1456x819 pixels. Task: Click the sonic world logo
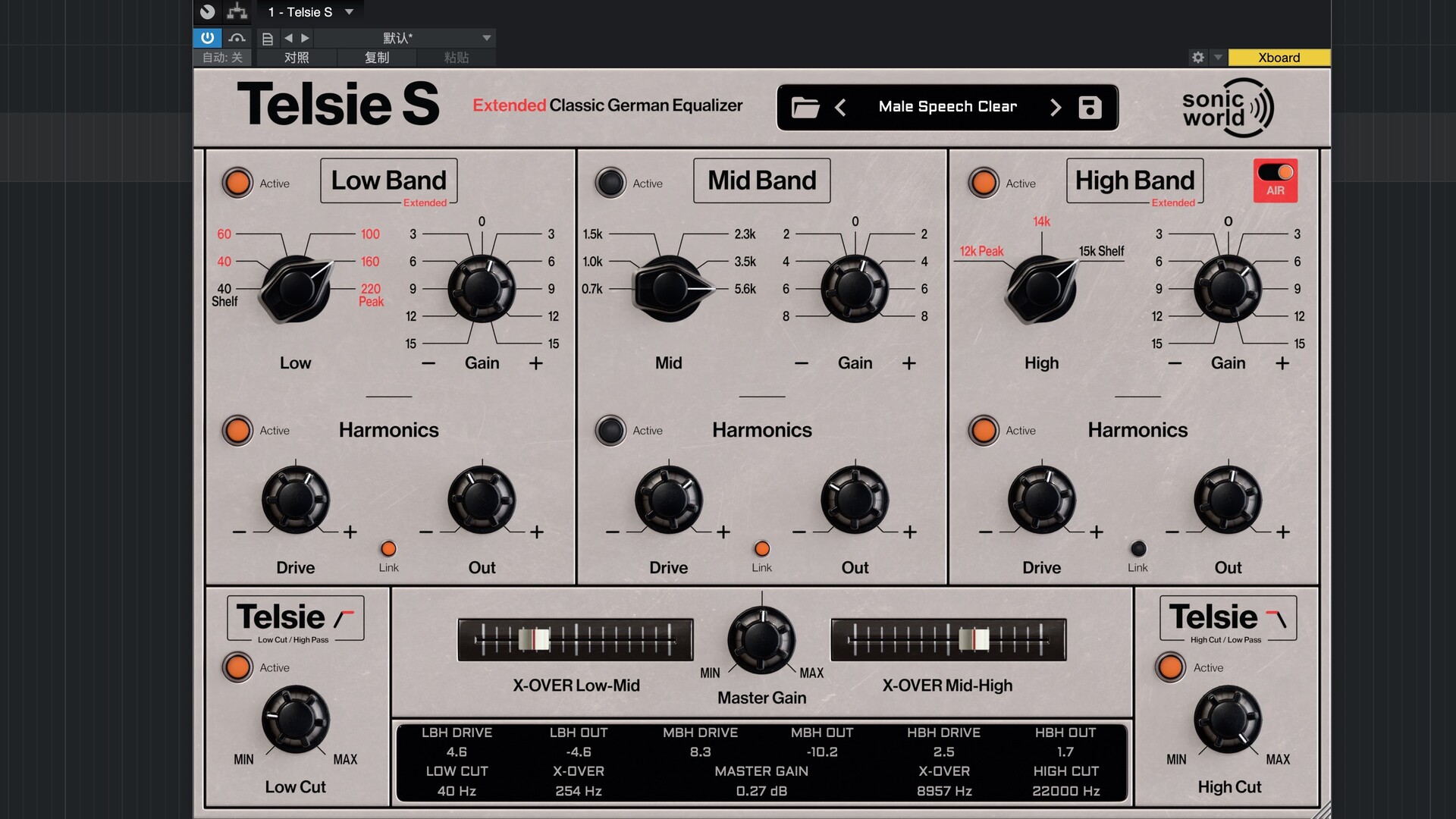(x=1227, y=108)
